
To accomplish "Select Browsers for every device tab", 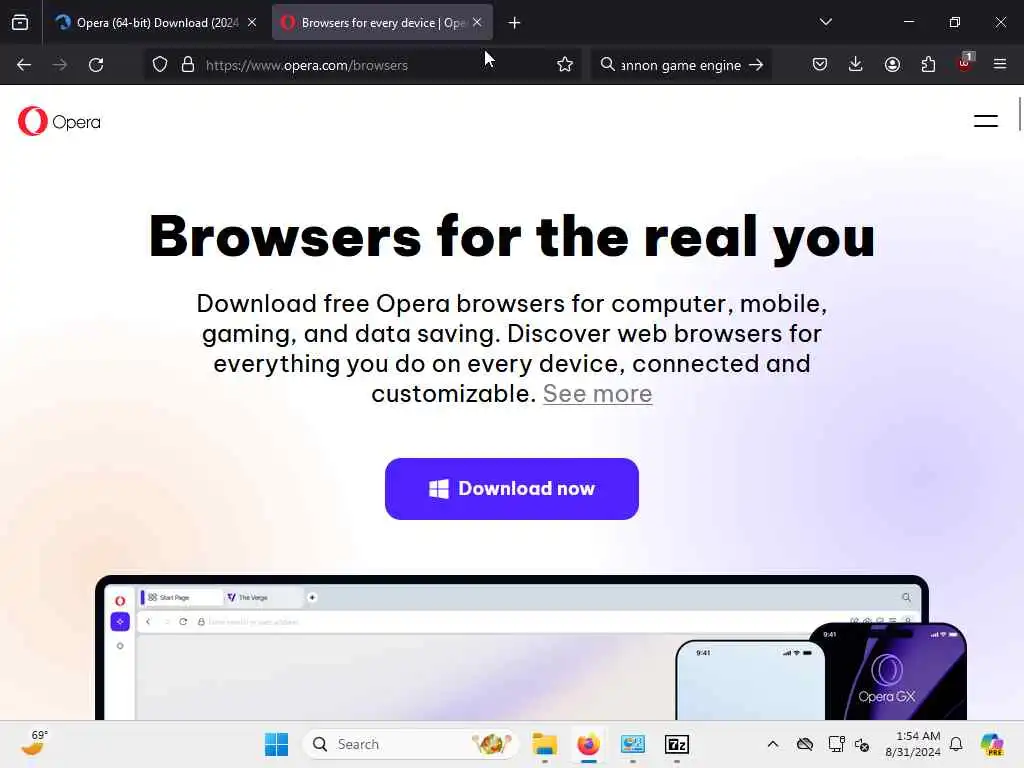I will click(x=382, y=22).
